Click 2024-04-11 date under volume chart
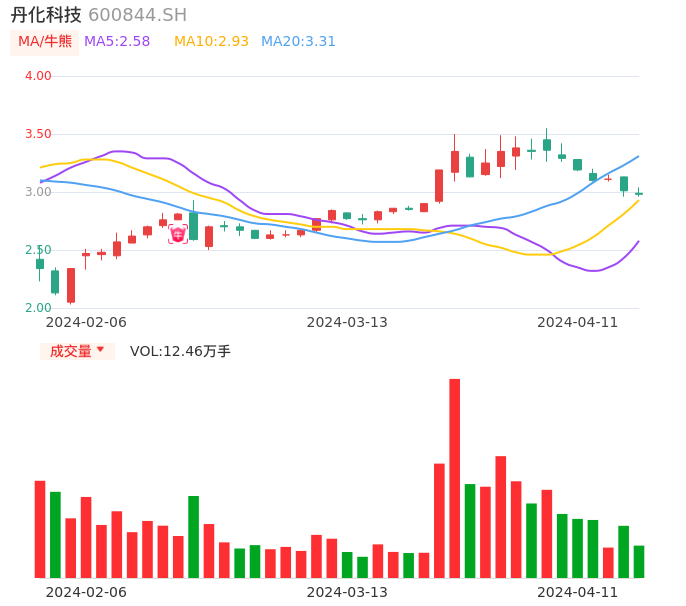This screenshot has width=686, height=606. (x=578, y=592)
